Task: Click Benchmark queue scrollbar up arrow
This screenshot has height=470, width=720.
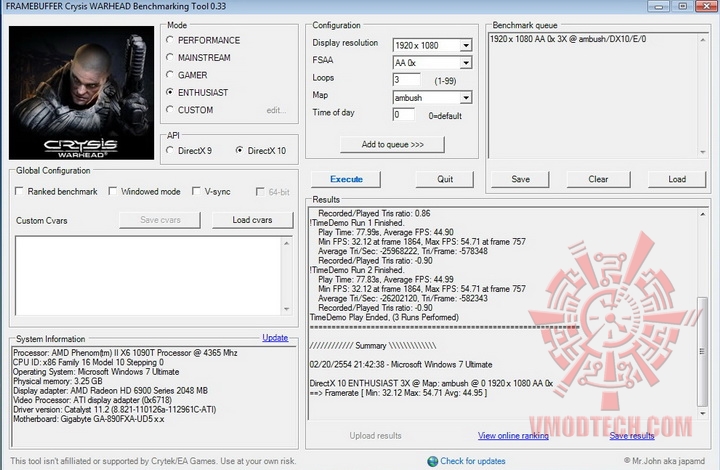Action: click(703, 40)
